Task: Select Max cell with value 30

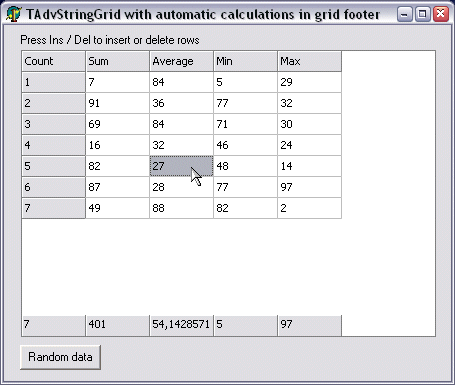Action: [x=309, y=124]
